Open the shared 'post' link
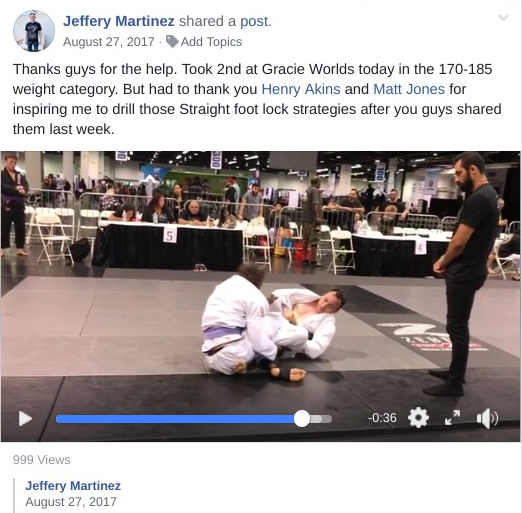The image size is (522, 513). click(x=256, y=21)
